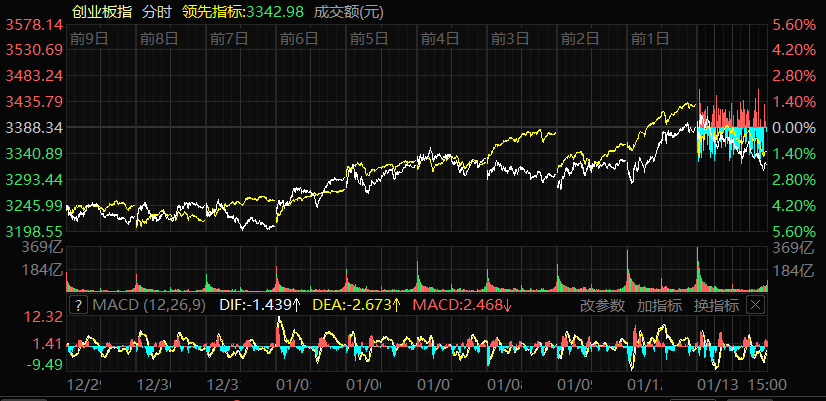Click the 3388.34 price axis label
The height and width of the screenshot is (401, 826).
pos(35,128)
